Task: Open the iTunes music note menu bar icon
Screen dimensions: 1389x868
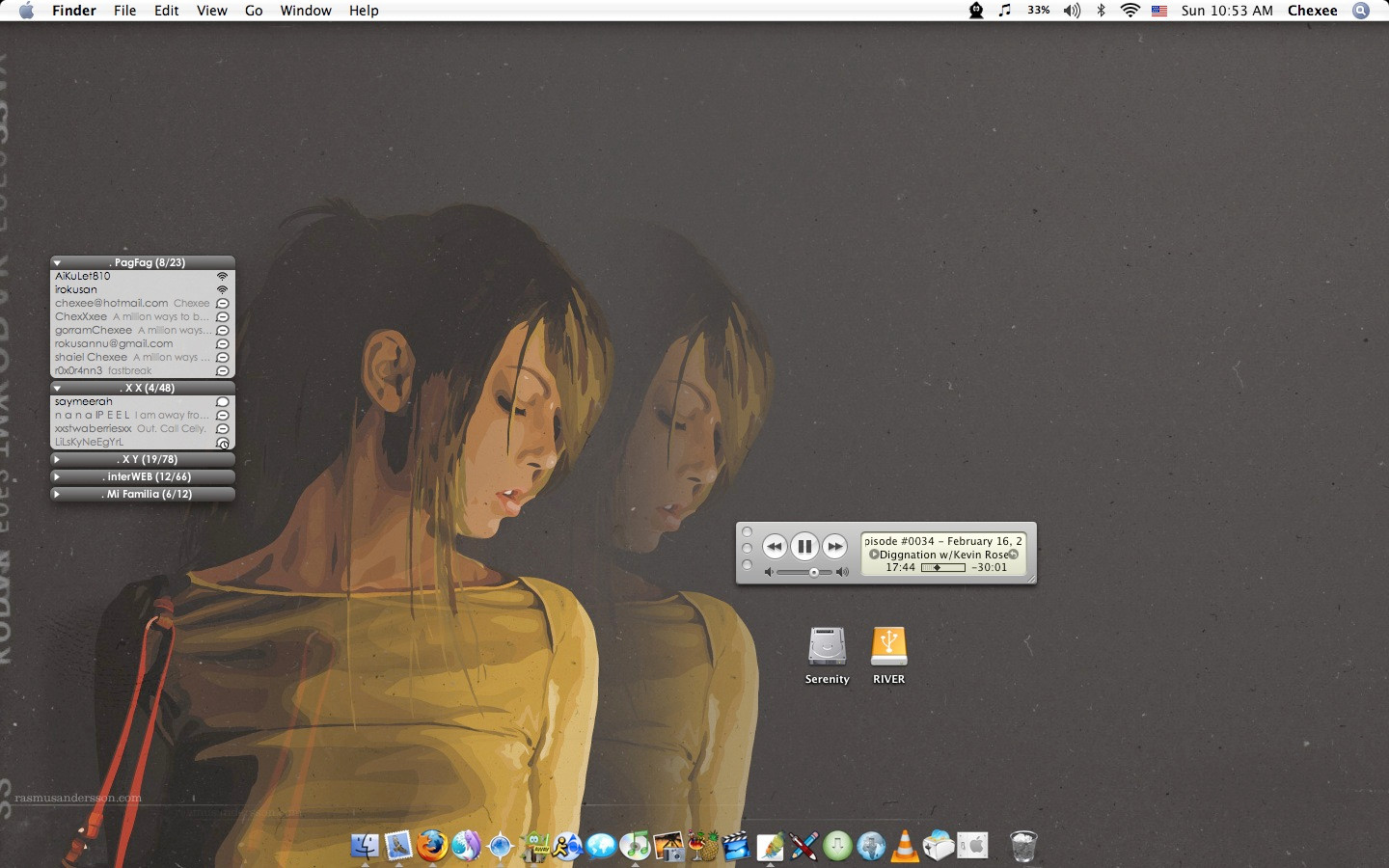Action: click(x=1005, y=11)
